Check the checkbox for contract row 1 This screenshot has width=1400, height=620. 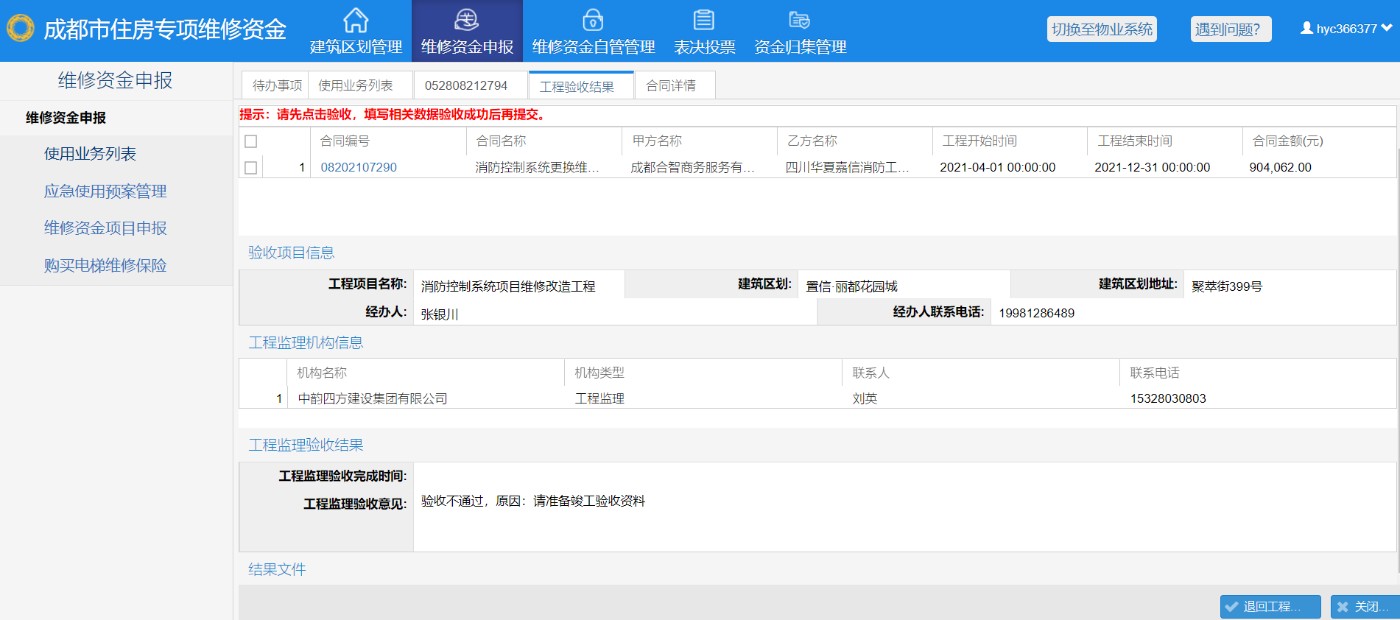click(x=251, y=168)
